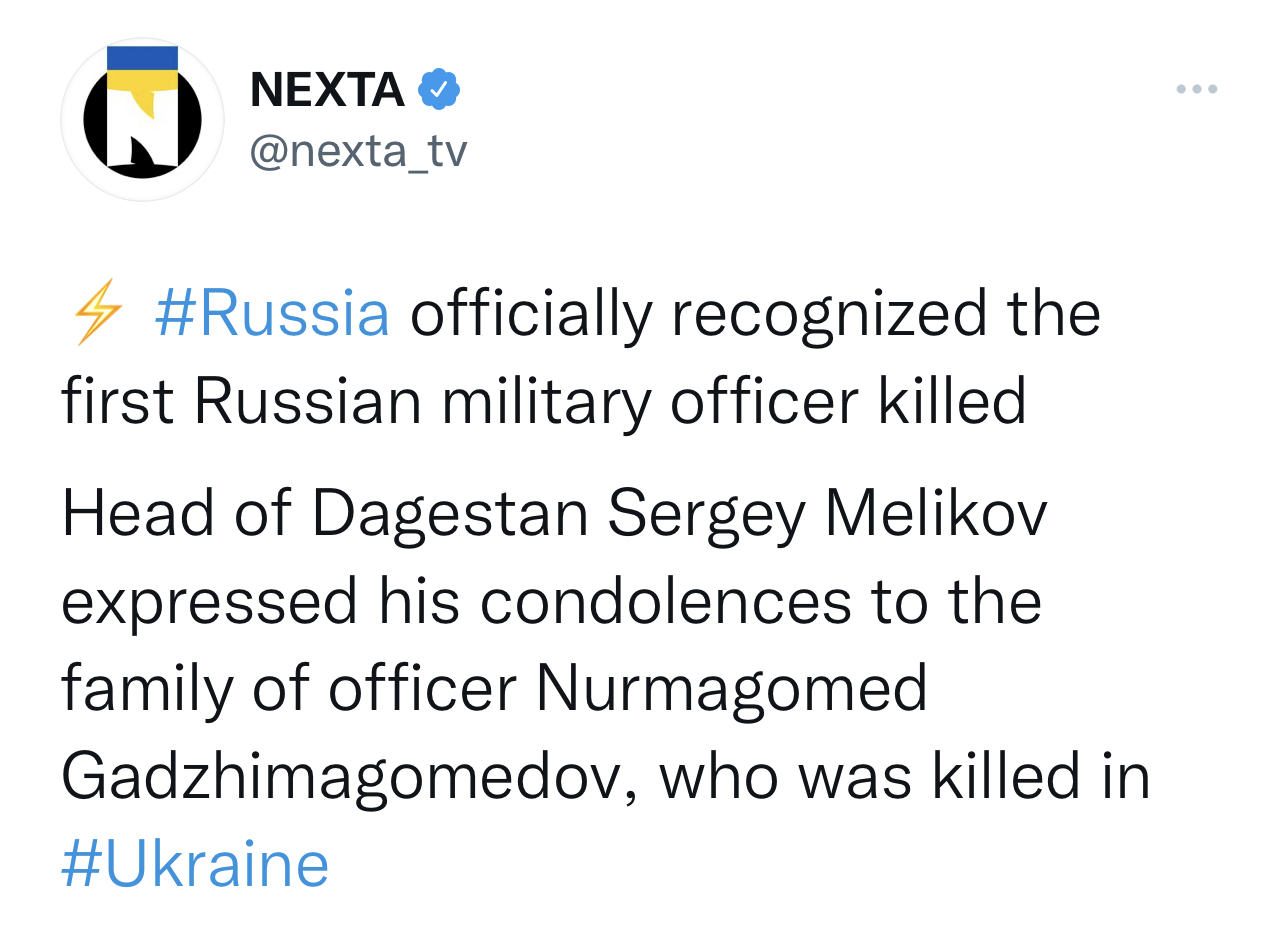The height and width of the screenshot is (940, 1284).
Task: Click the white N letter in the logo
Action: (x=143, y=130)
